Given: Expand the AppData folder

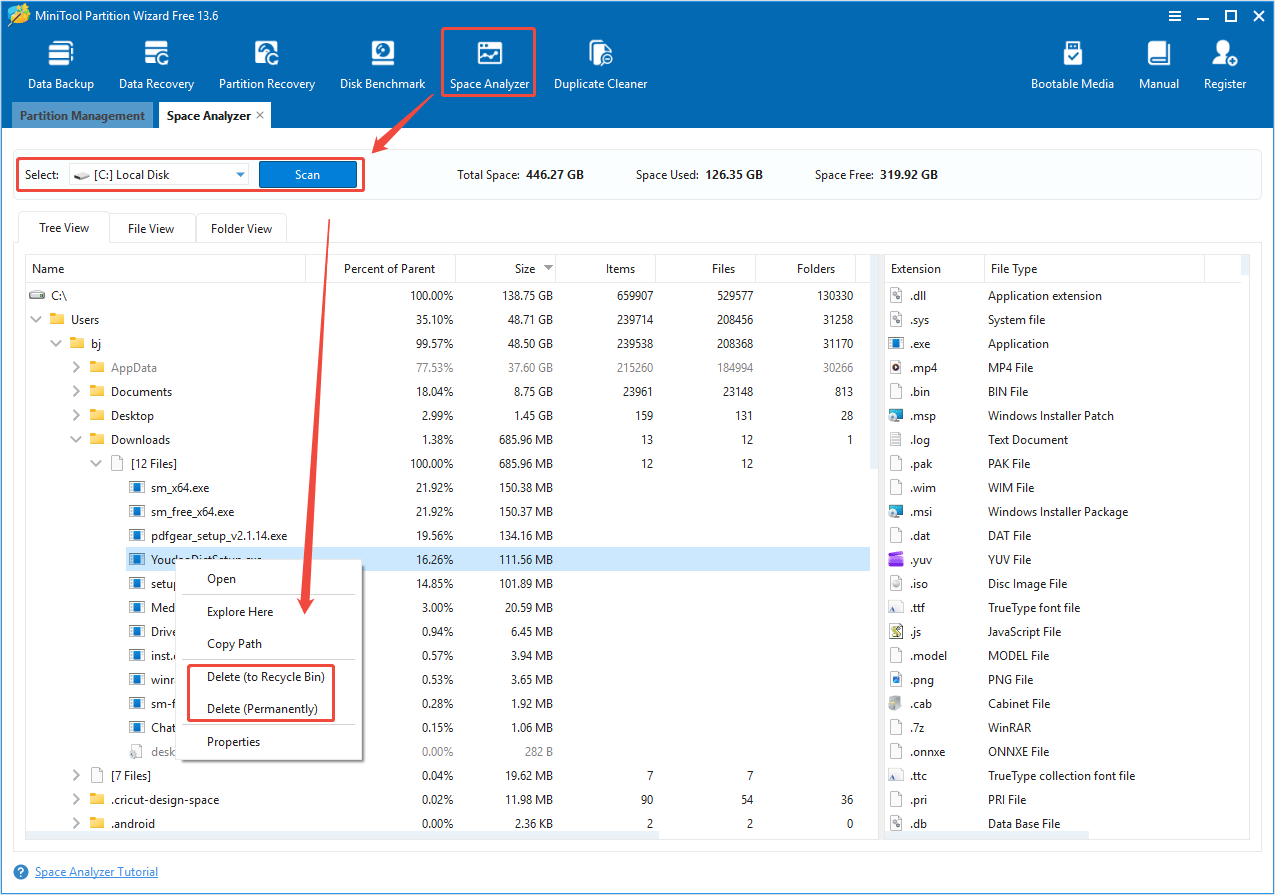Looking at the screenshot, I should 76,367.
